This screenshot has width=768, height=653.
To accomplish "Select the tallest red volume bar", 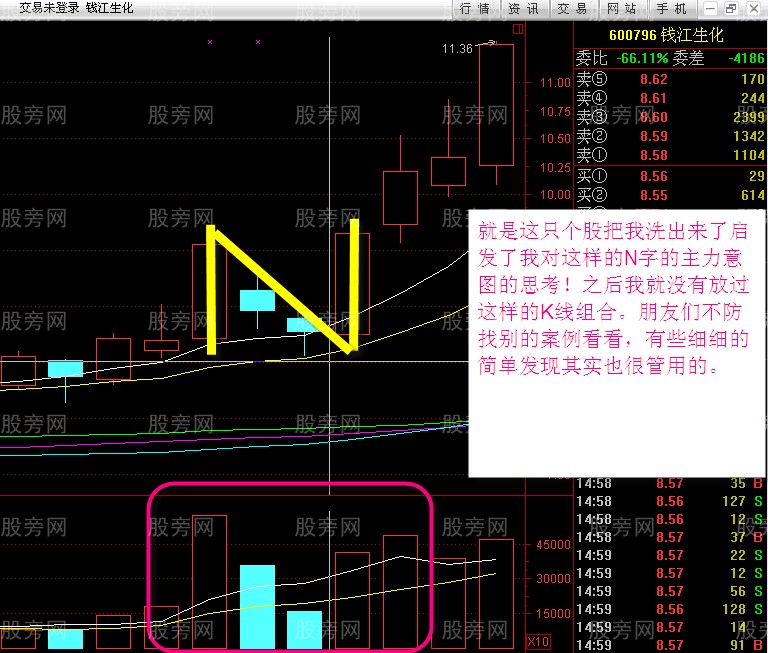I will tap(209, 581).
